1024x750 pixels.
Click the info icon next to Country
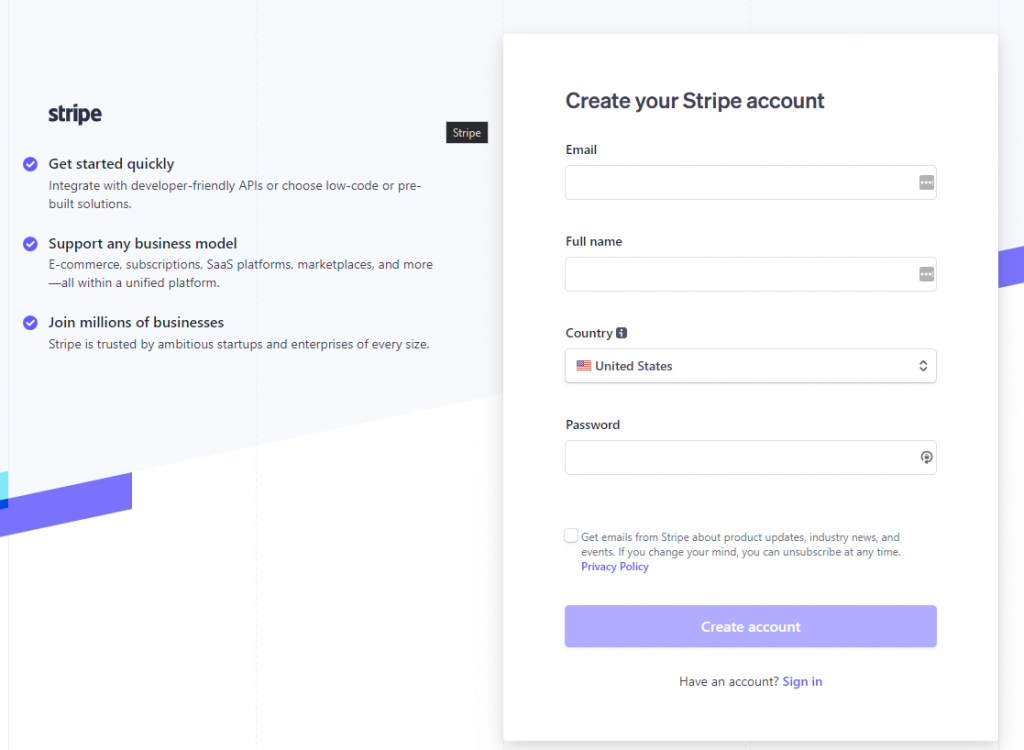(622, 333)
